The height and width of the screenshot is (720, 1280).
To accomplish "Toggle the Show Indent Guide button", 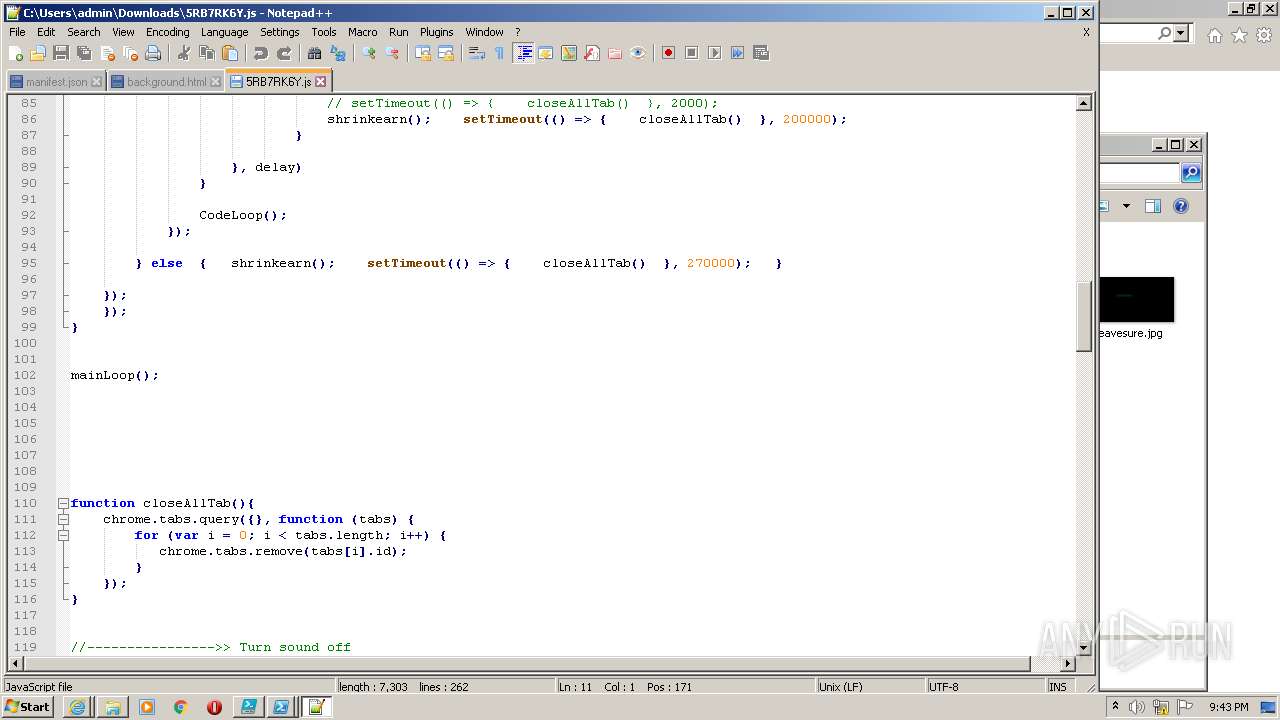I will tap(523, 53).
